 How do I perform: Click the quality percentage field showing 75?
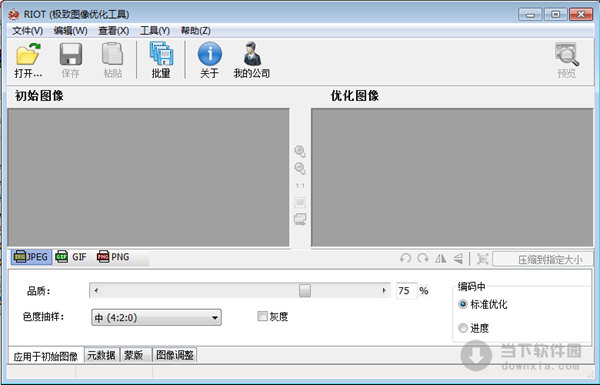pos(406,290)
